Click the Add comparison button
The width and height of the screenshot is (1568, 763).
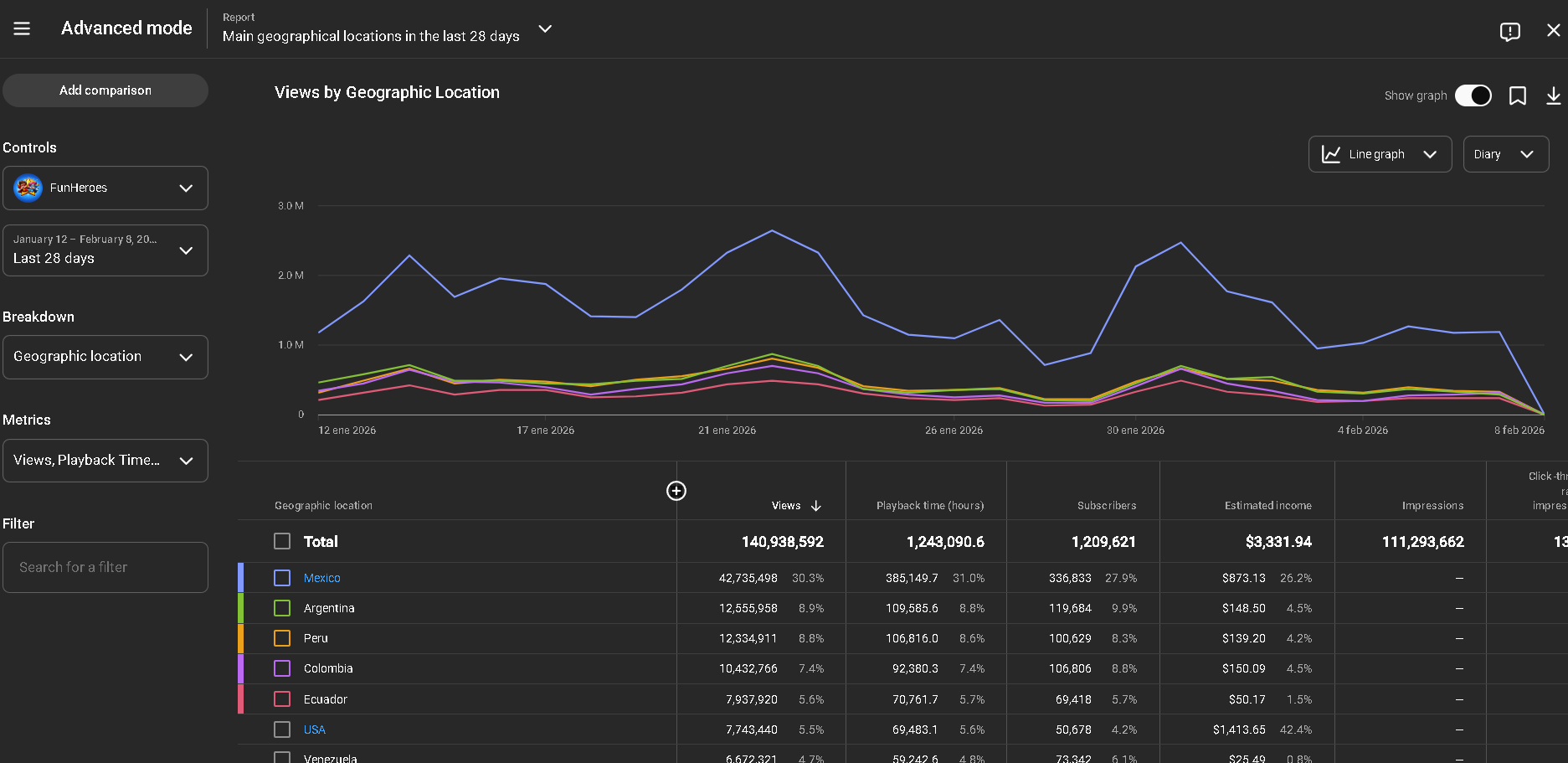pyautogui.click(x=105, y=90)
